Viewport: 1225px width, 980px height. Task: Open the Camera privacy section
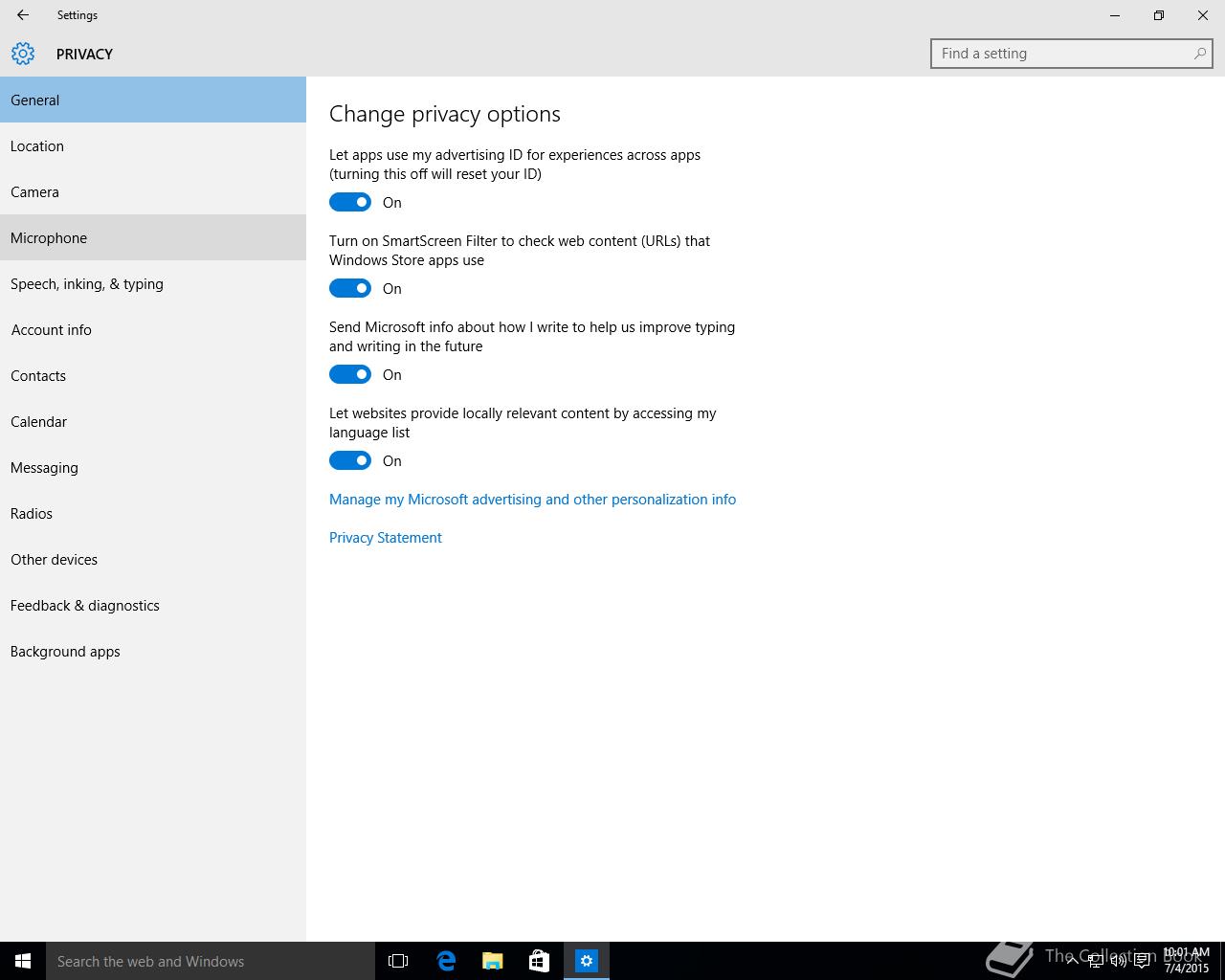[x=153, y=191]
